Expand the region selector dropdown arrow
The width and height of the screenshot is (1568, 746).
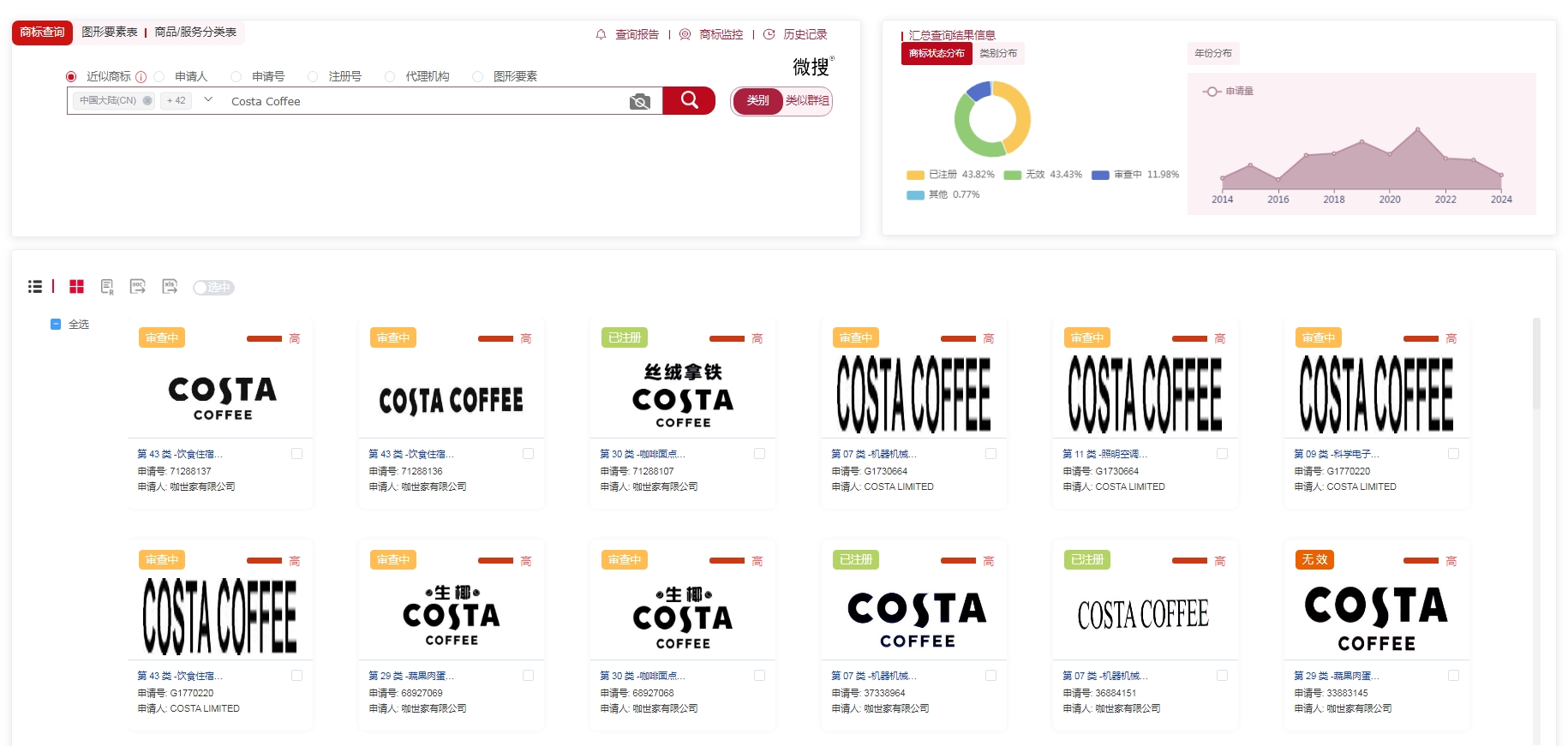[208, 100]
